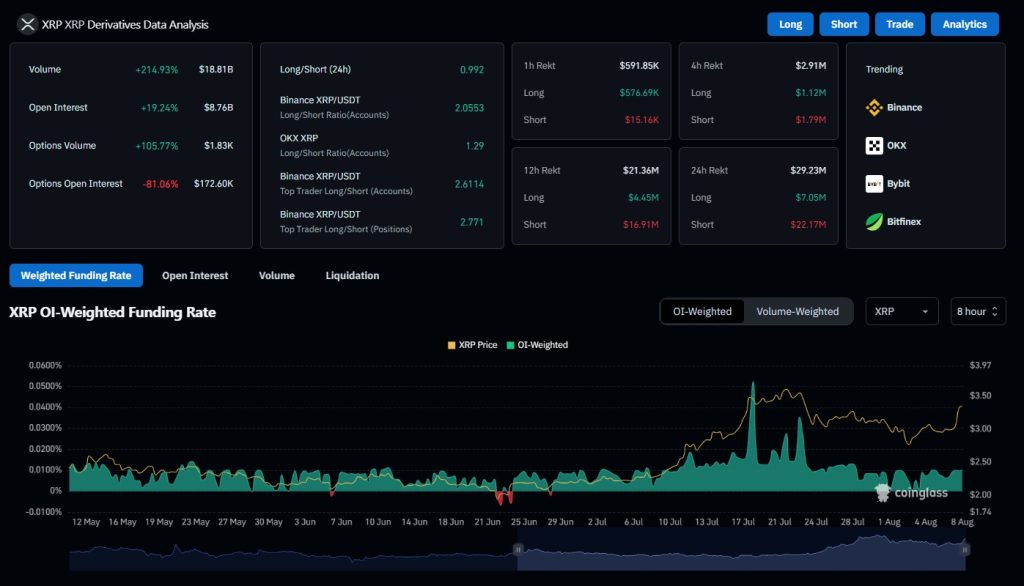Click the Binance exchange name in Trending

[x=904, y=108]
